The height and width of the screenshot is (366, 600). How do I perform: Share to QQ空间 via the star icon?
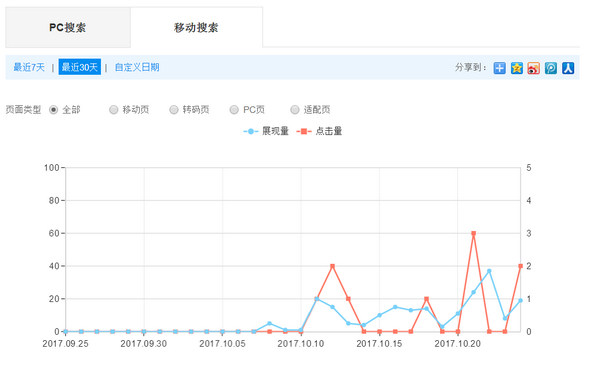[517, 68]
